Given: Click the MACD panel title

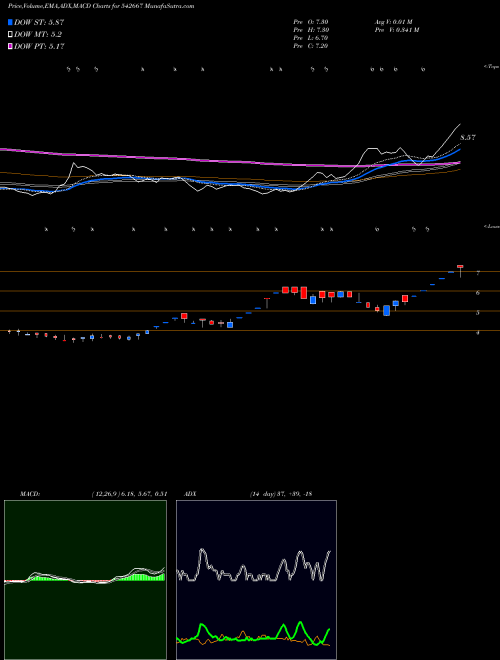Looking at the screenshot, I should pyautogui.click(x=30, y=494).
